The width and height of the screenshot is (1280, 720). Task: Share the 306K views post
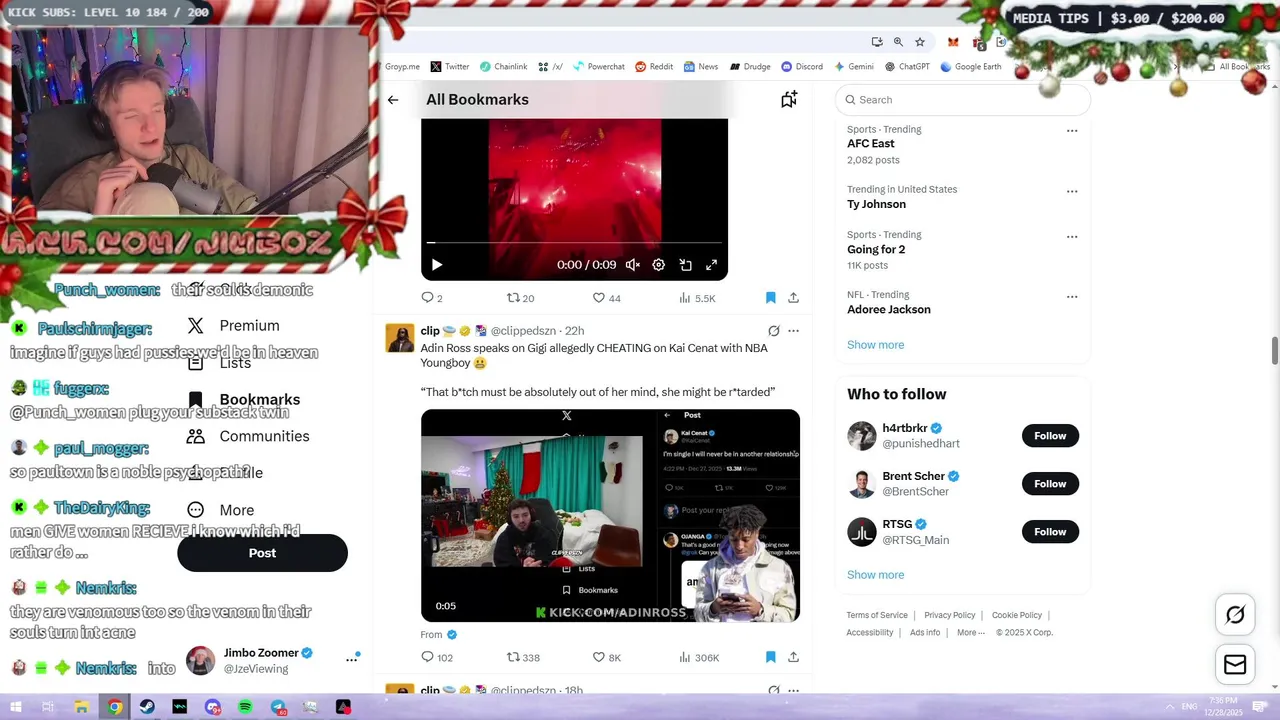[793, 657]
